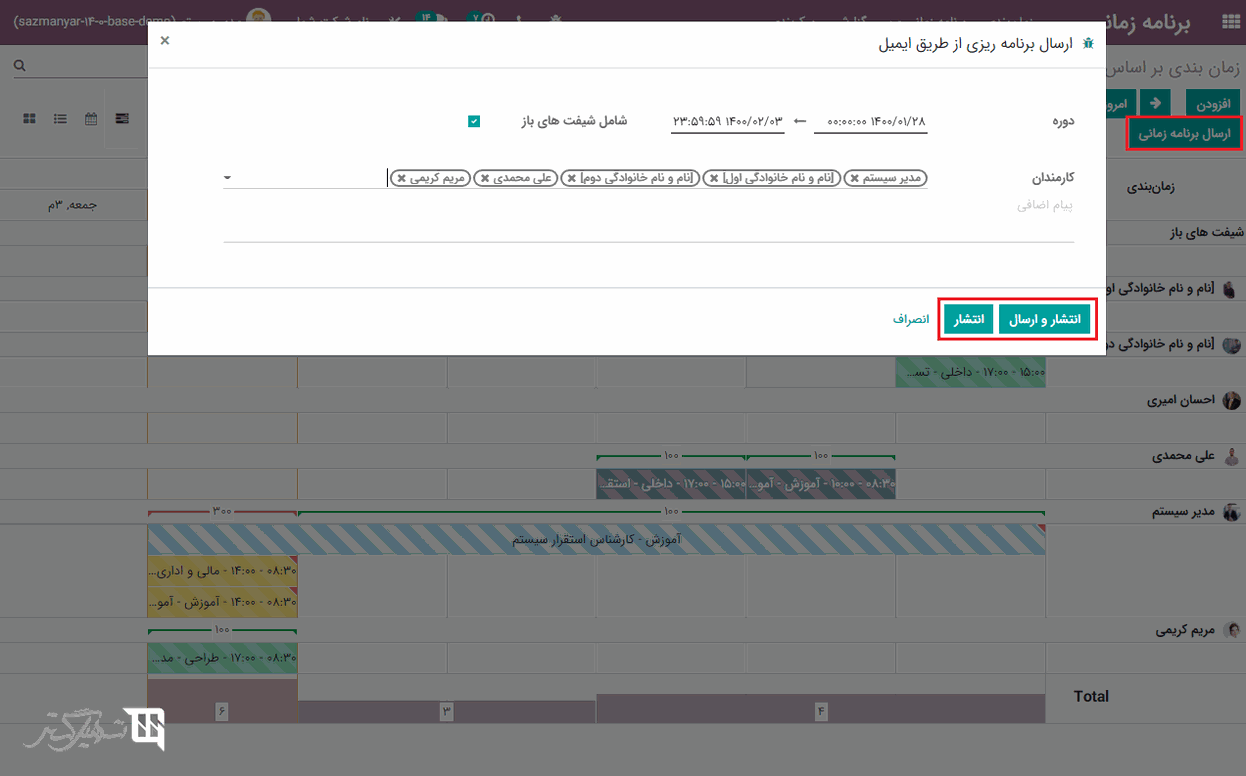
Task: Click the انتشار و ارسال button
Action: point(1044,319)
